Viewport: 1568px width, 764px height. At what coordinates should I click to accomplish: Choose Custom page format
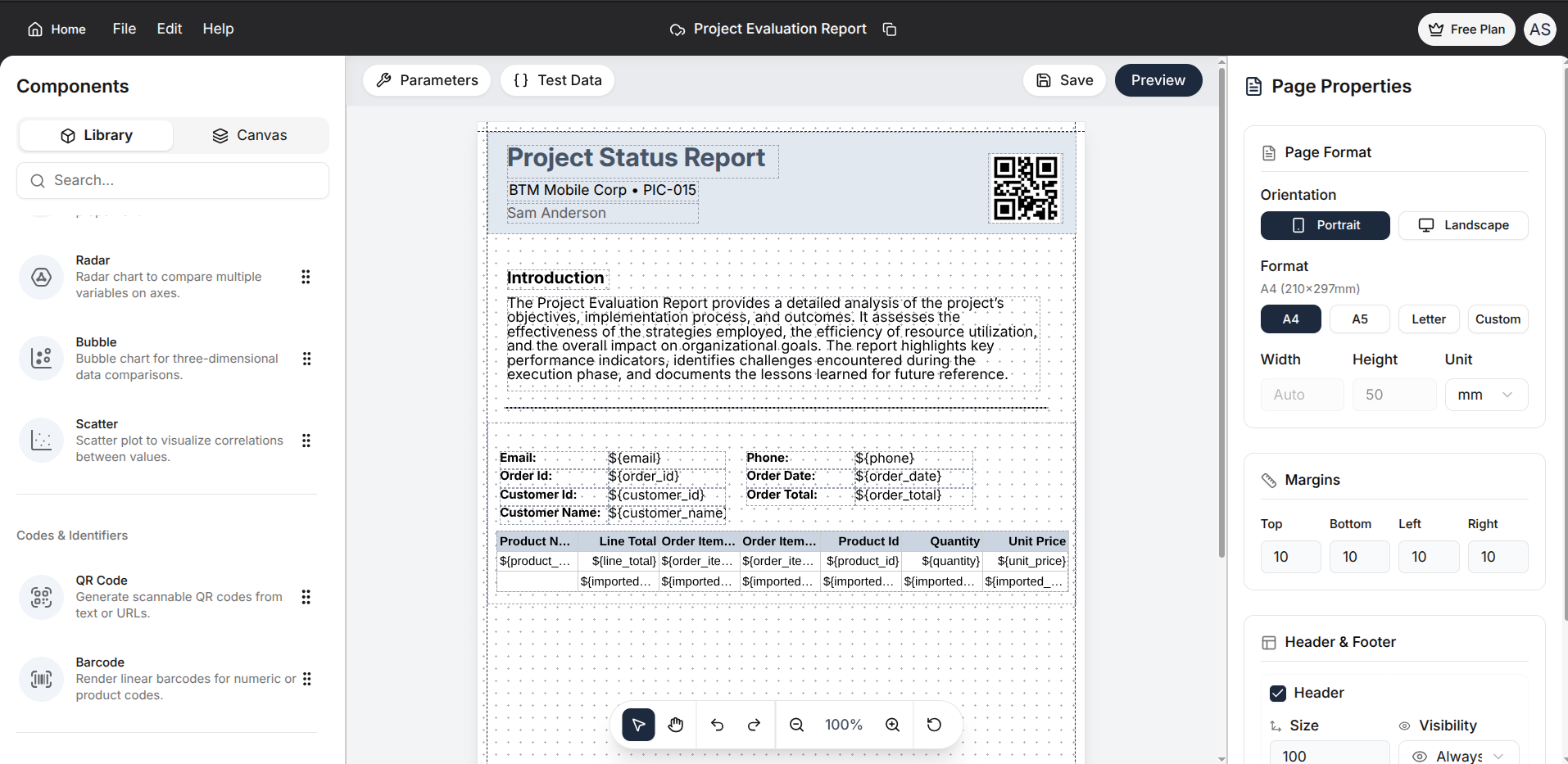pyautogui.click(x=1498, y=319)
